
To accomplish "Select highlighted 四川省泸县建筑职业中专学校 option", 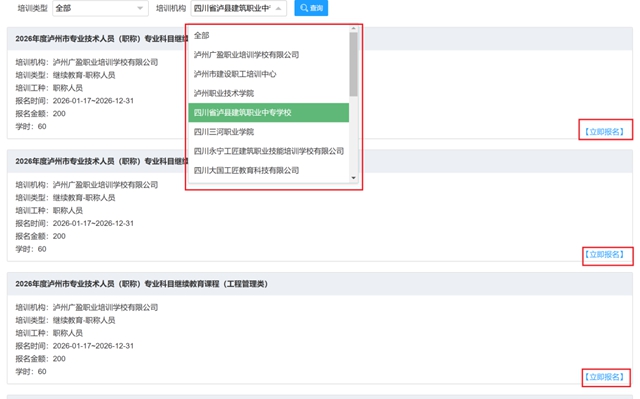I will tap(269, 113).
